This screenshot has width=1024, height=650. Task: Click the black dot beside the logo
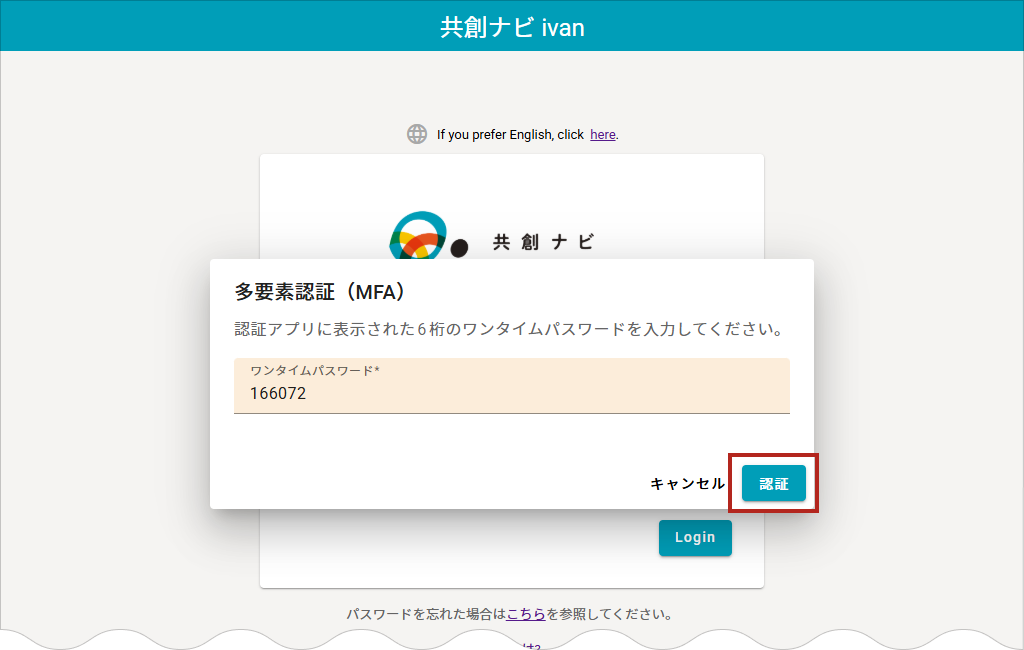click(459, 248)
